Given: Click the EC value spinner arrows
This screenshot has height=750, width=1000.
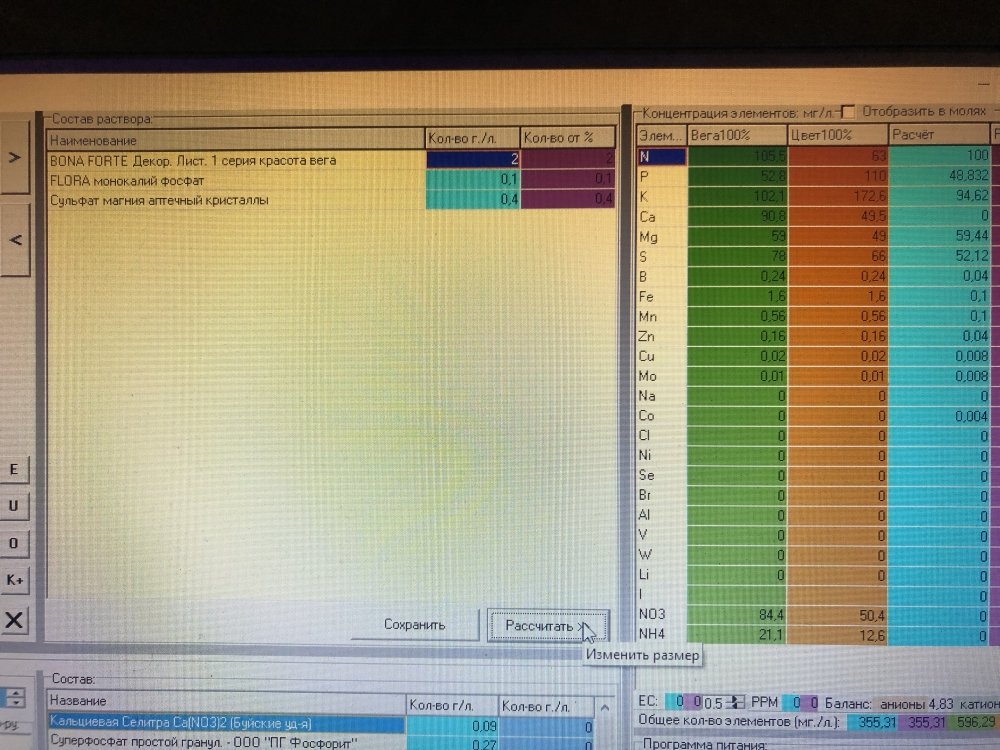Looking at the screenshot, I should click(x=735, y=703).
